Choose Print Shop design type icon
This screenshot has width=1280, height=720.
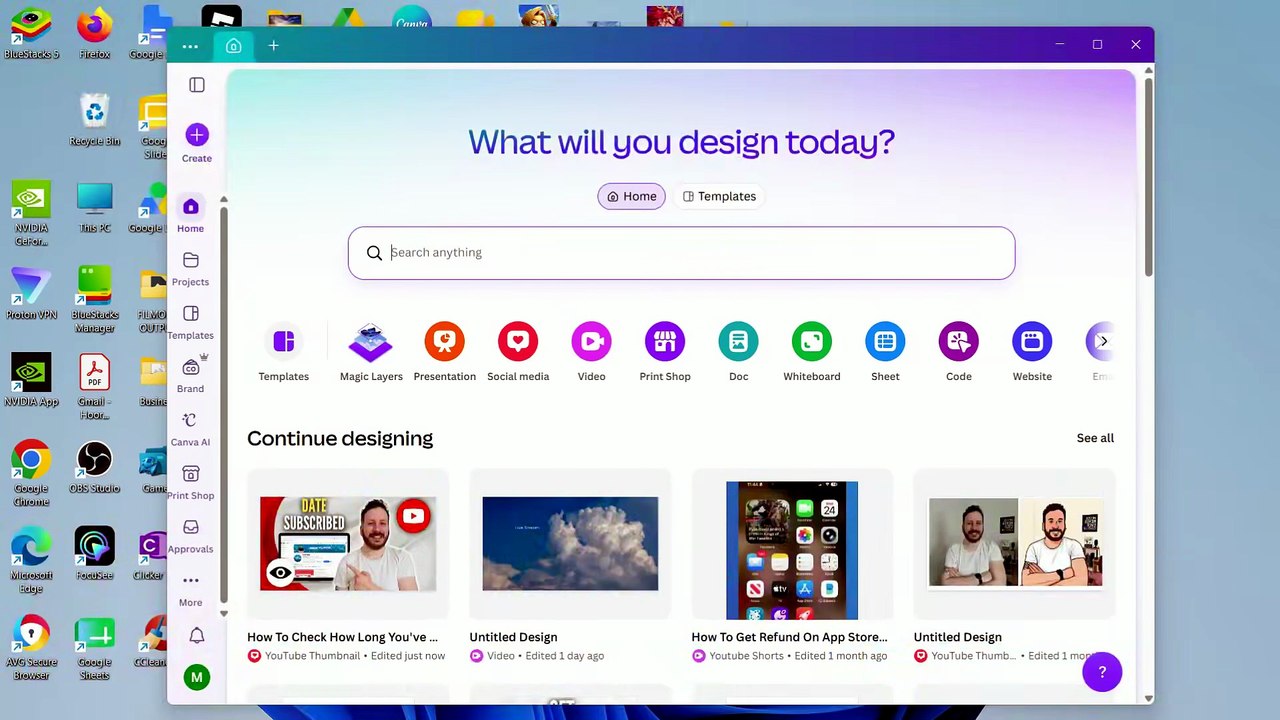coord(665,342)
